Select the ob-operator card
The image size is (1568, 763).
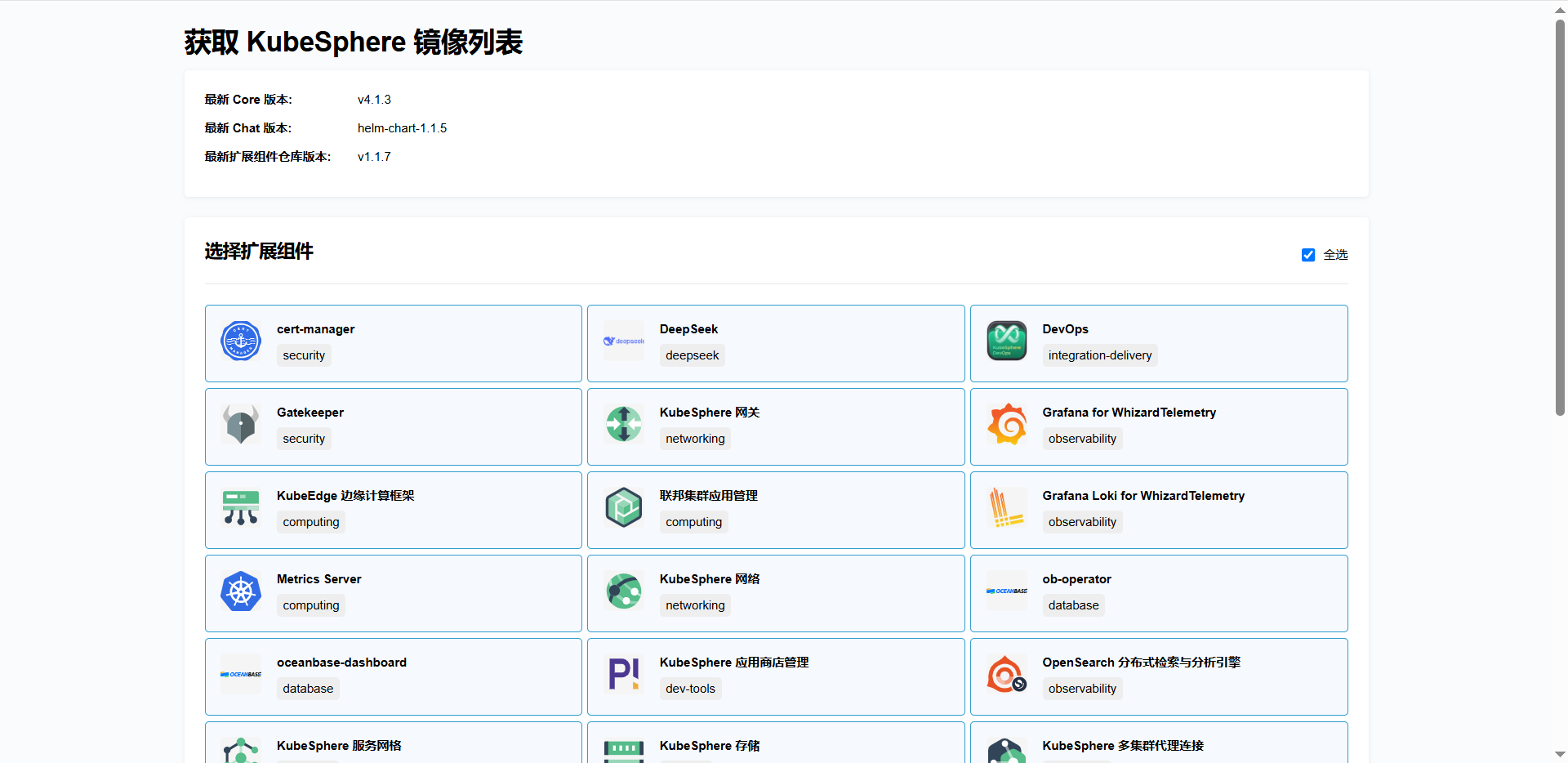coord(1159,593)
